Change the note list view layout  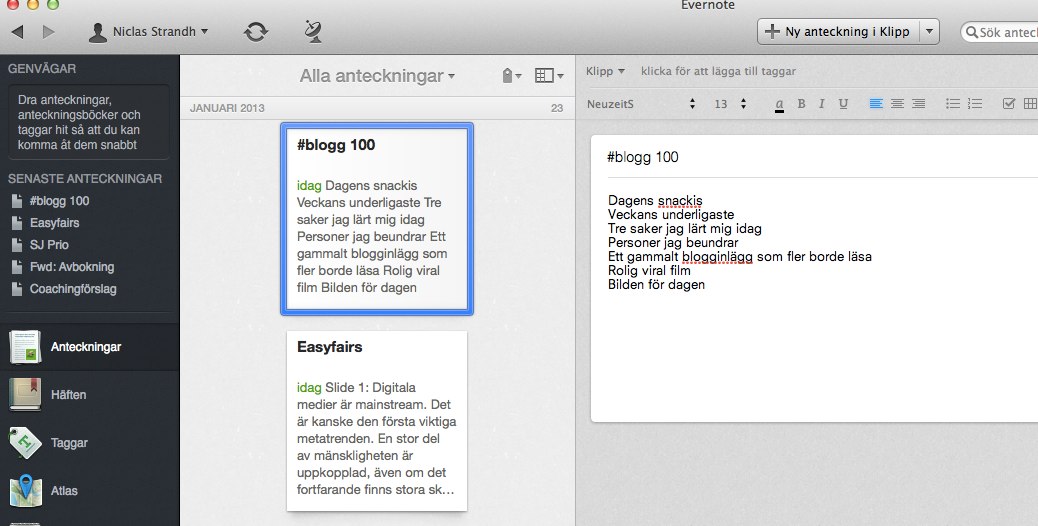[549, 76]
